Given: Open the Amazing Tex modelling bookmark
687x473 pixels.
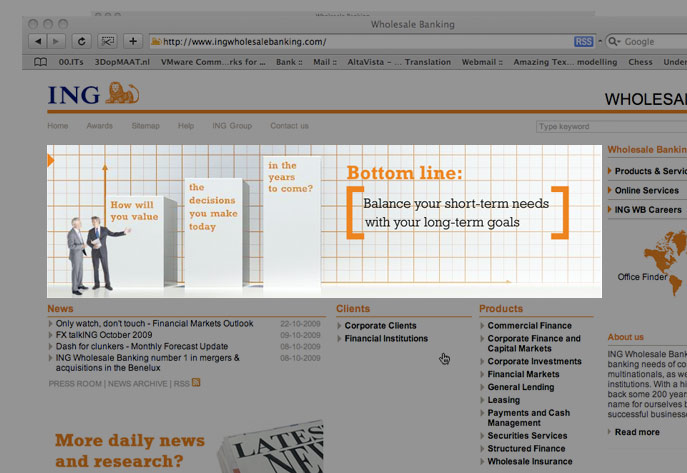Looking at the screenshot, I should tap(565, 62).
